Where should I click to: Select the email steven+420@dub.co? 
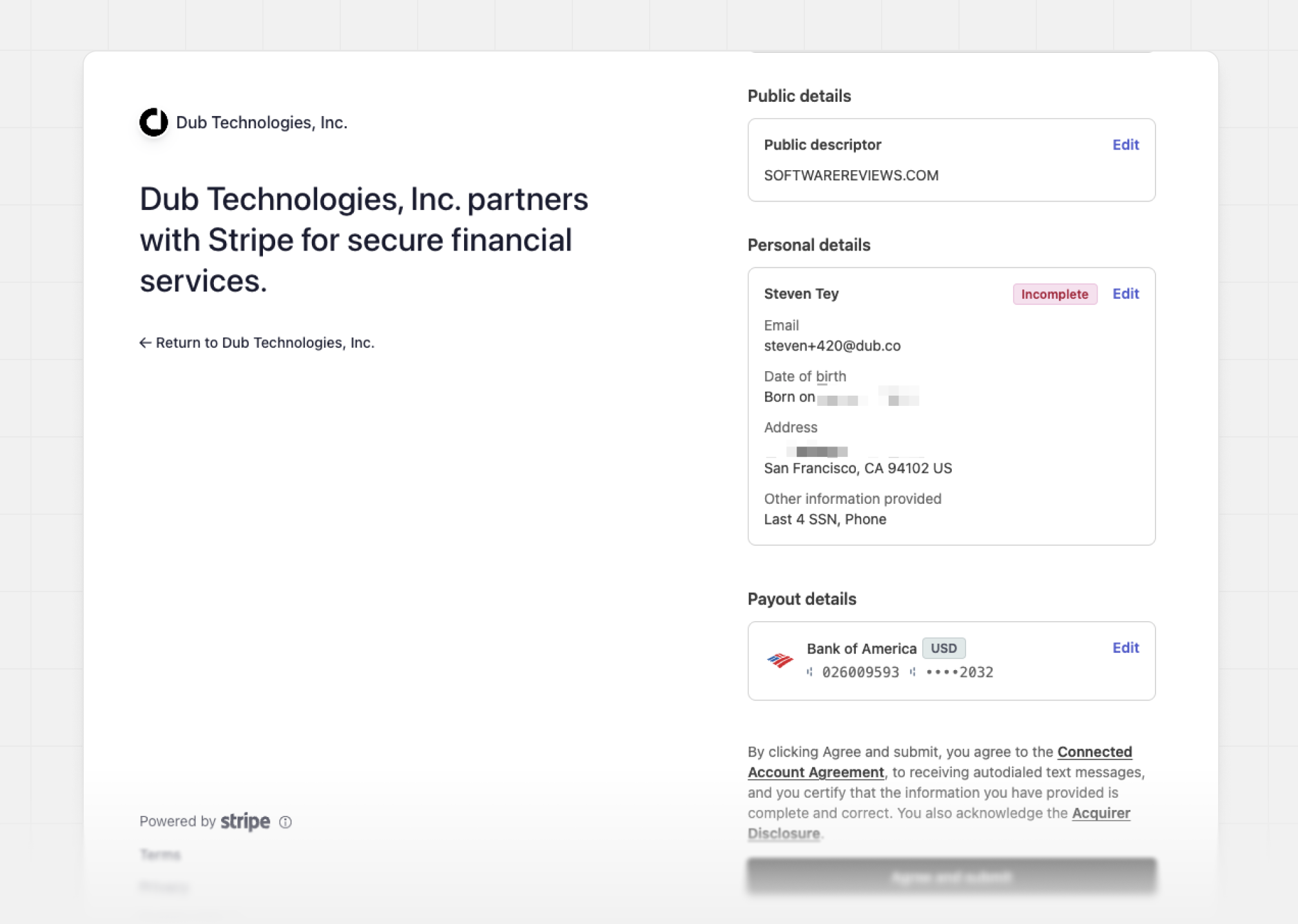832,346
